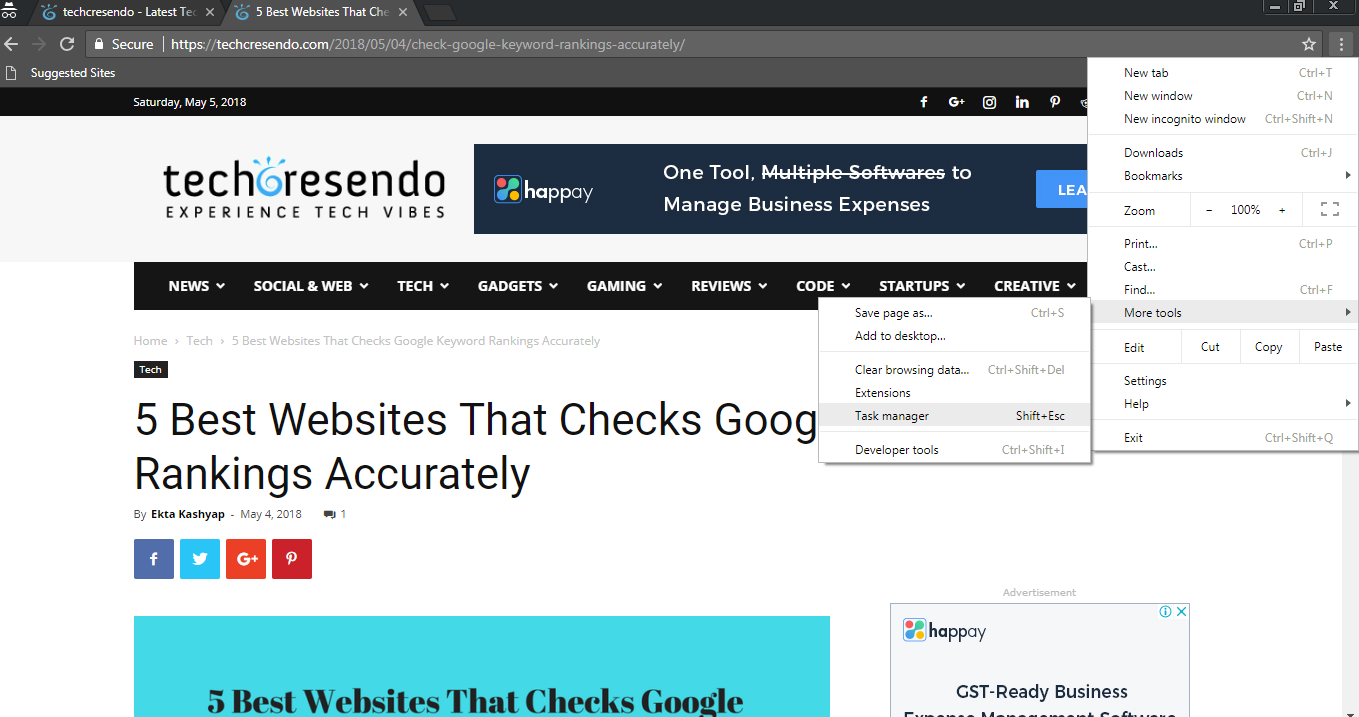The width and height of the screenshot is (1359, 717).
Task: Click the Tech category tag label
Action: point(151,370)
